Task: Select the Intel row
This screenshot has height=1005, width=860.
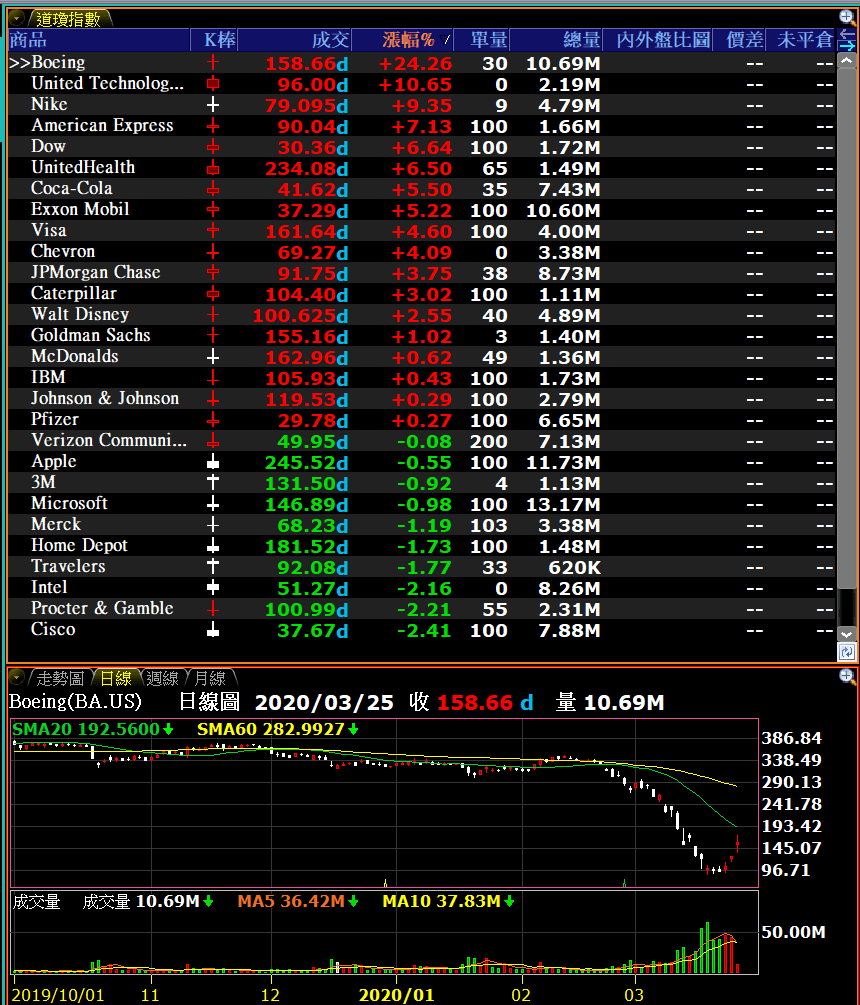Action: pyautogui.click(x=422, y=588)
